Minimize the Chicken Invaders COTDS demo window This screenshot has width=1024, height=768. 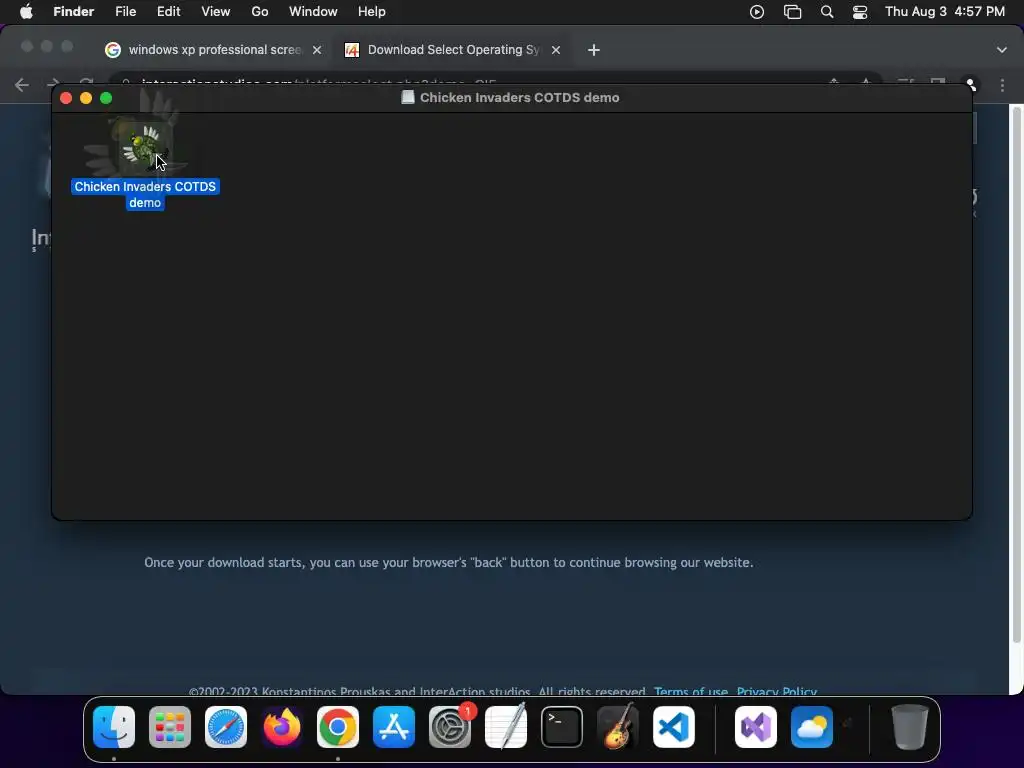(x=86, y=98)
